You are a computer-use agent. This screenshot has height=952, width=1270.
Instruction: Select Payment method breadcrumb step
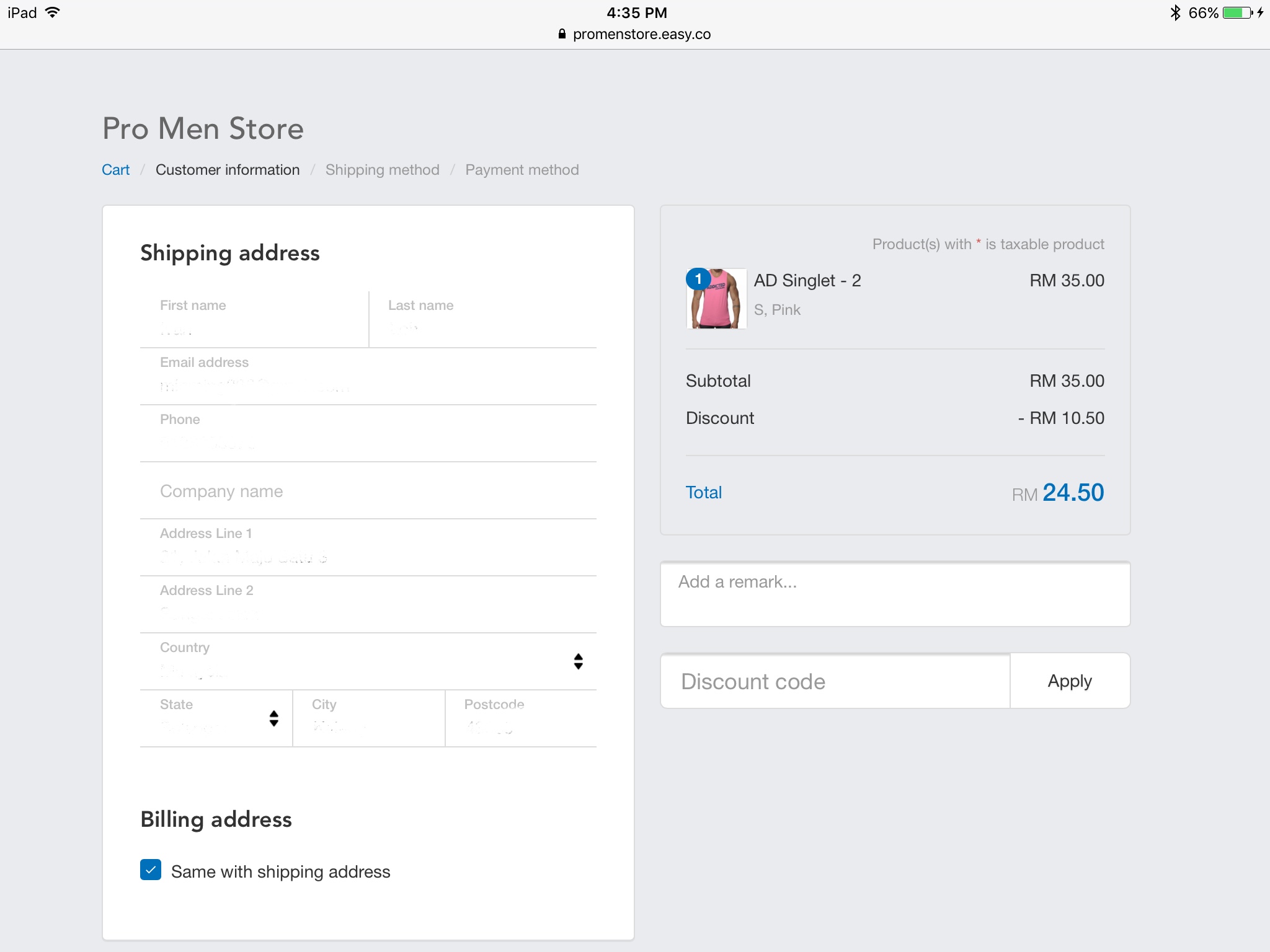coord(522,170)
